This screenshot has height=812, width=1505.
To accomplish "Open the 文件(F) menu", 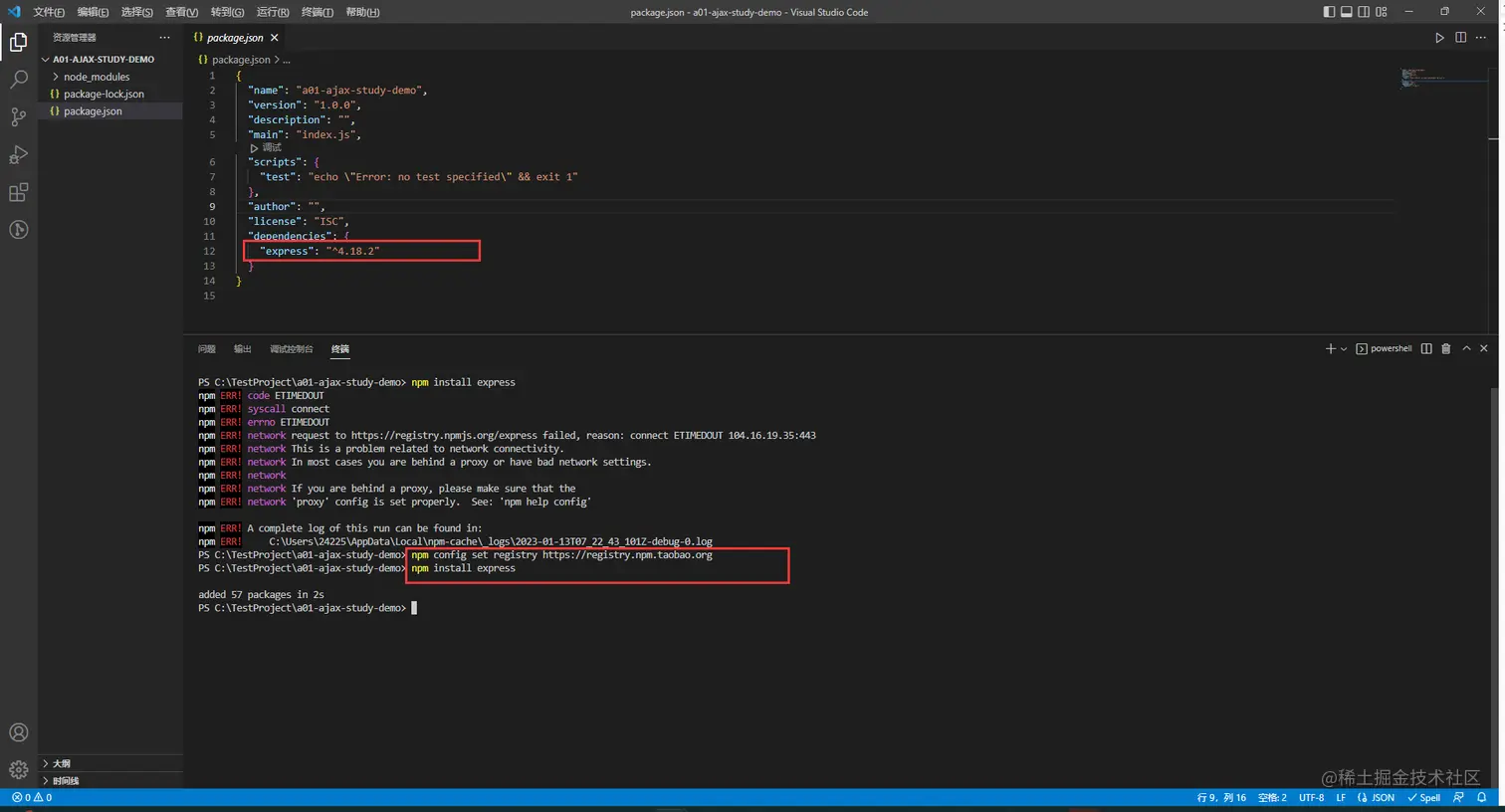I will pyautogui.click(x=49, y=12).
